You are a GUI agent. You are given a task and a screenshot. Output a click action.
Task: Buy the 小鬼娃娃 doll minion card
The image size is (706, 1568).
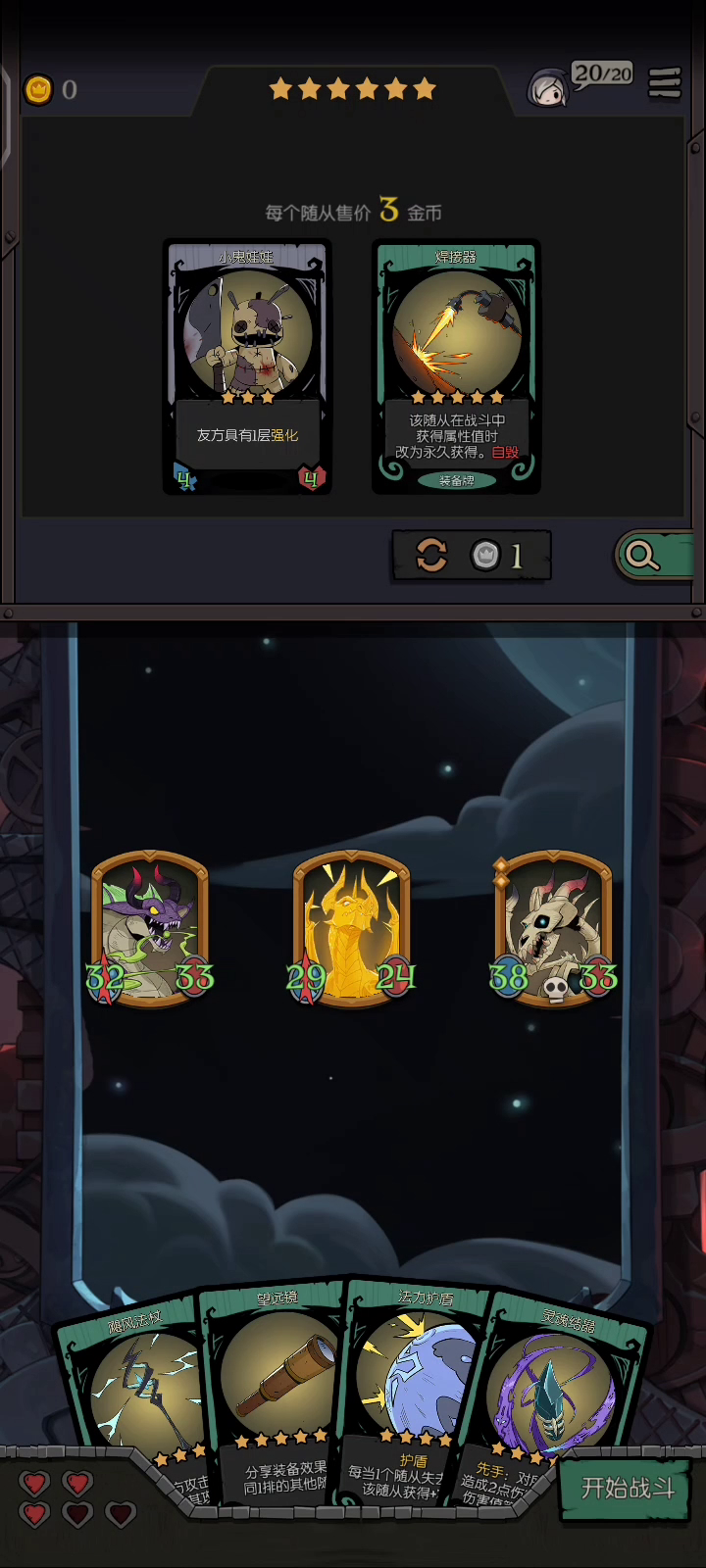(x=247, y=367)
